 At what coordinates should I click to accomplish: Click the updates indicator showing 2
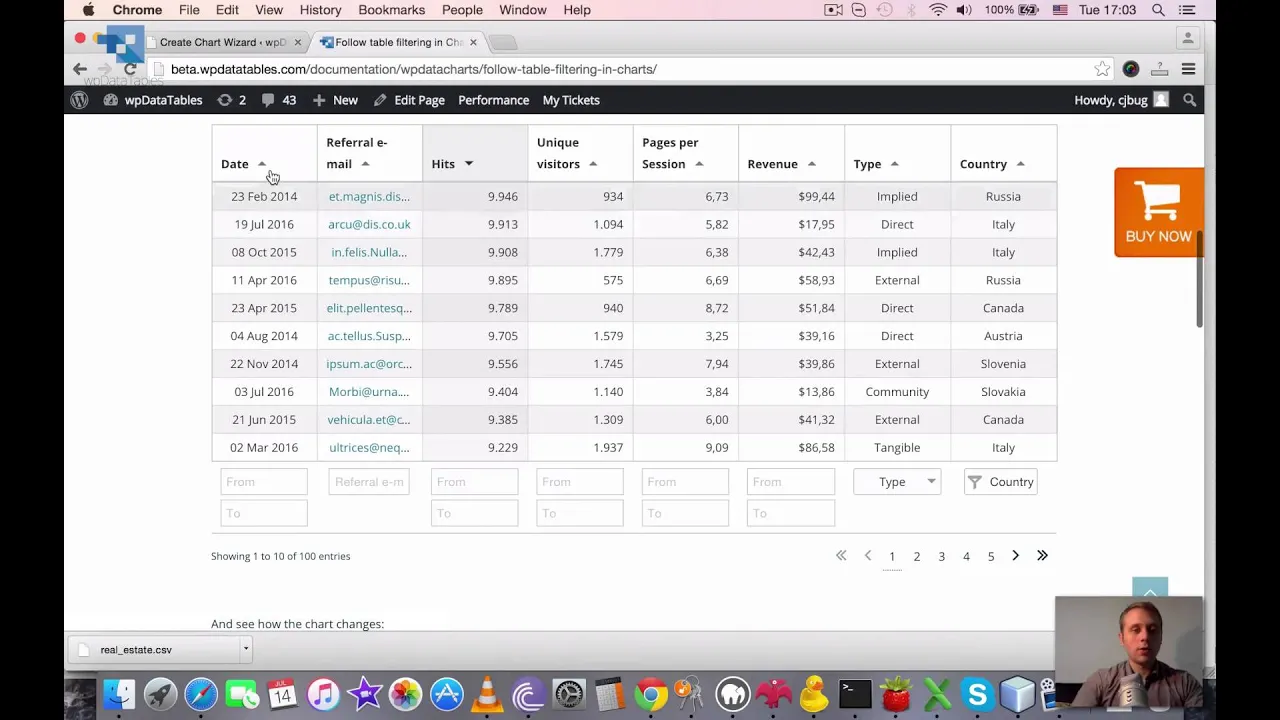232,100
